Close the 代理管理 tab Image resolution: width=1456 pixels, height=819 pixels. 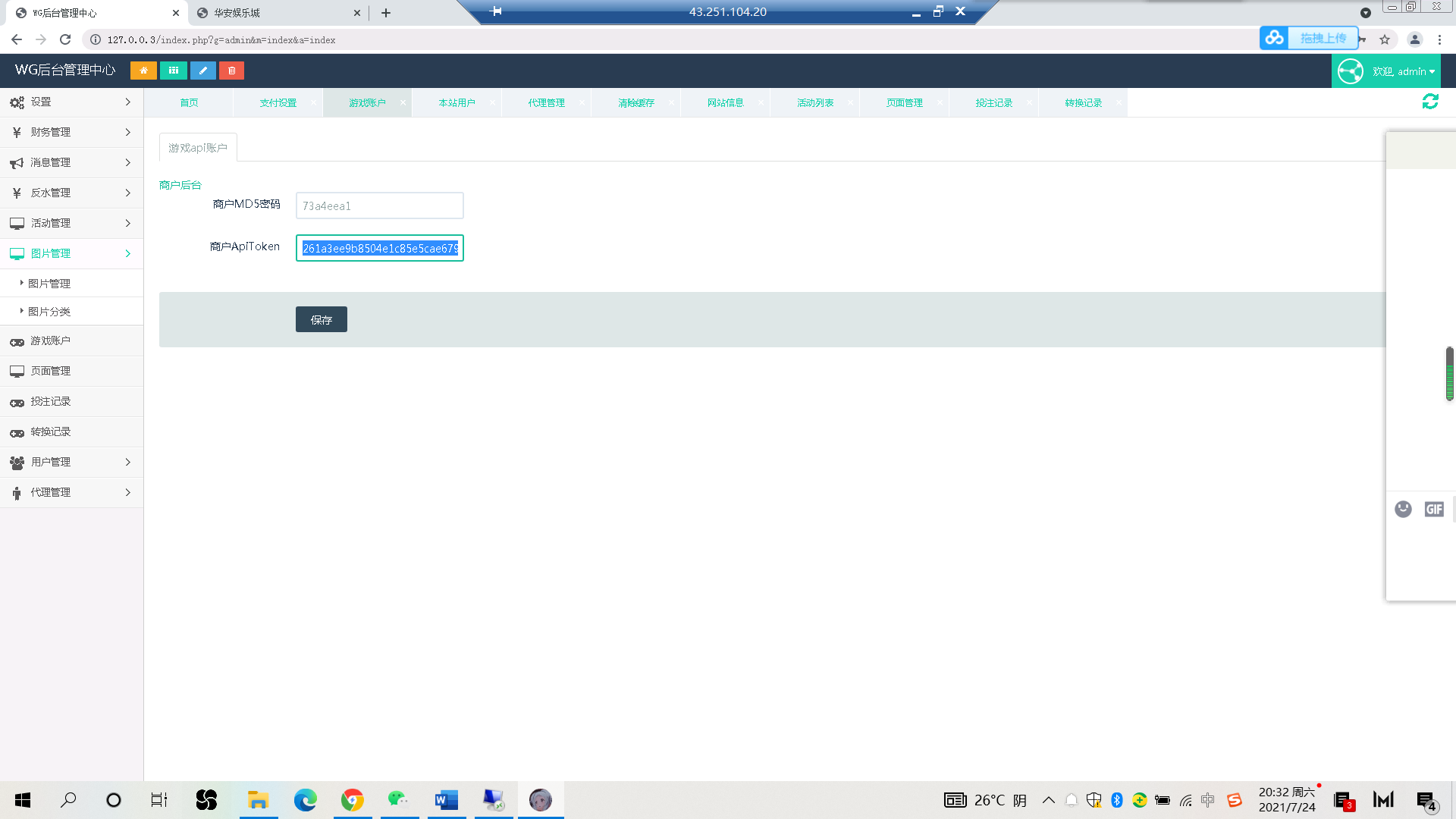click(x=582, y=102)
